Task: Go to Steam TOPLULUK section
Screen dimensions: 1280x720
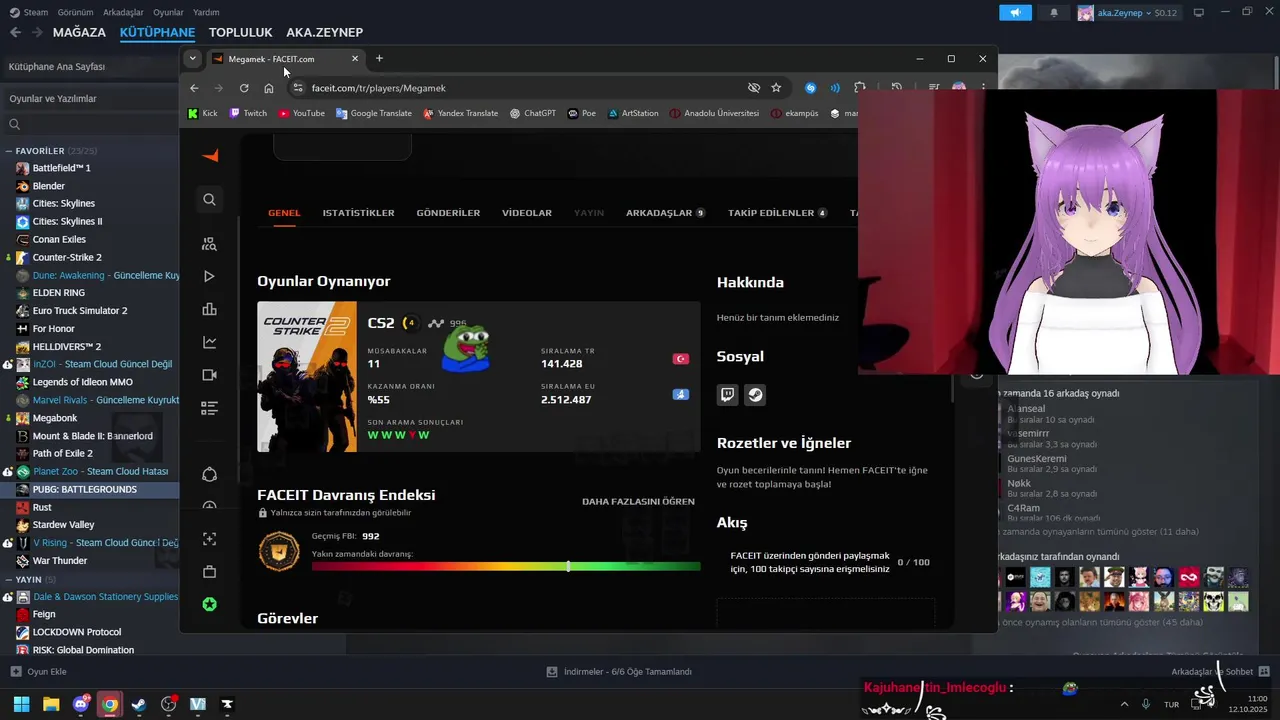Action: 240,32
